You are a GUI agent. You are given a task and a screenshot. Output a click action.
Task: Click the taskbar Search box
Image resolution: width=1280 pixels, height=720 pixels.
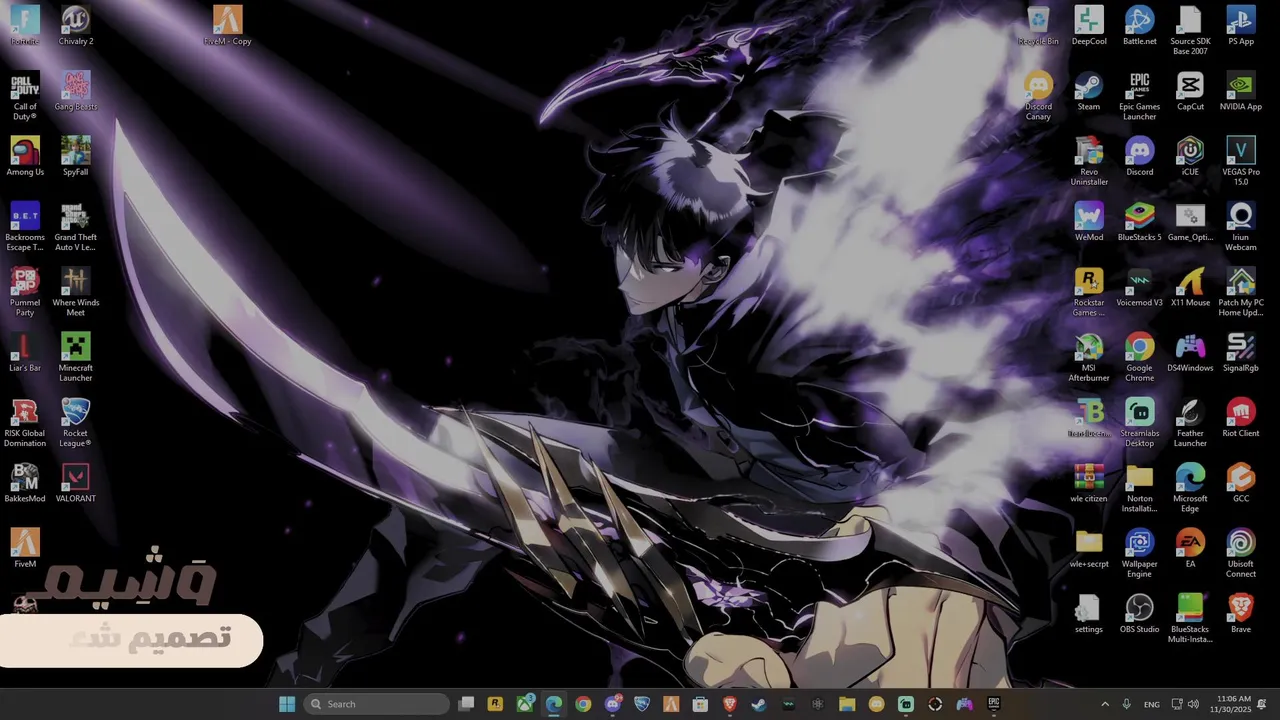click(x=376, y=704)
